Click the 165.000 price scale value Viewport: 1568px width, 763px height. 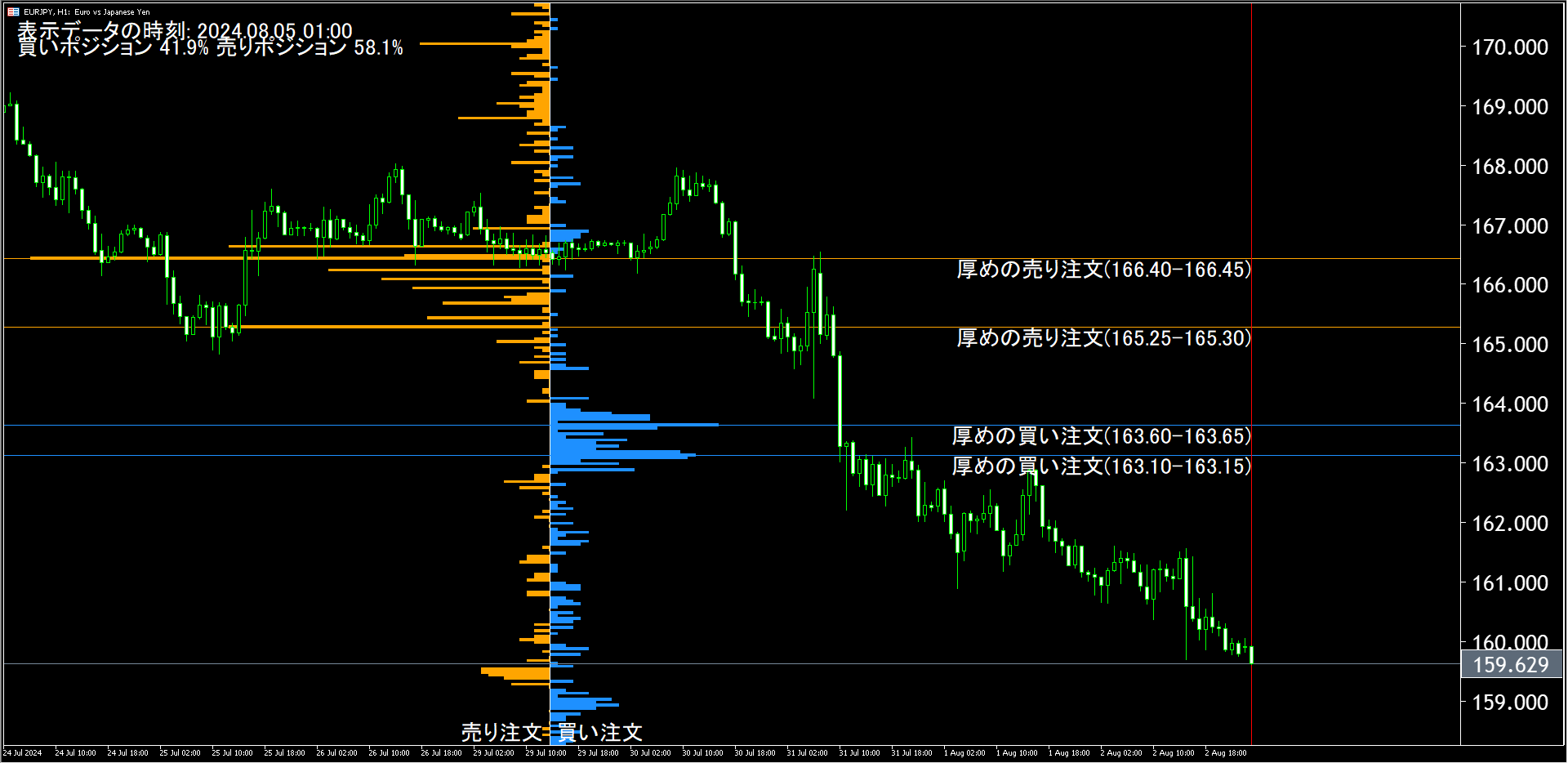click(x=1510, y=345)
